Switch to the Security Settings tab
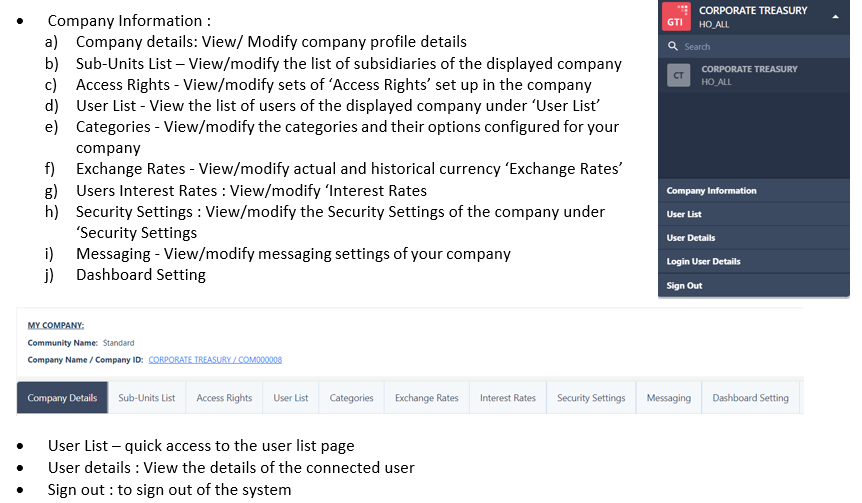Image resolution: width=862 pixels, height=503 pixels. point(591,397)
